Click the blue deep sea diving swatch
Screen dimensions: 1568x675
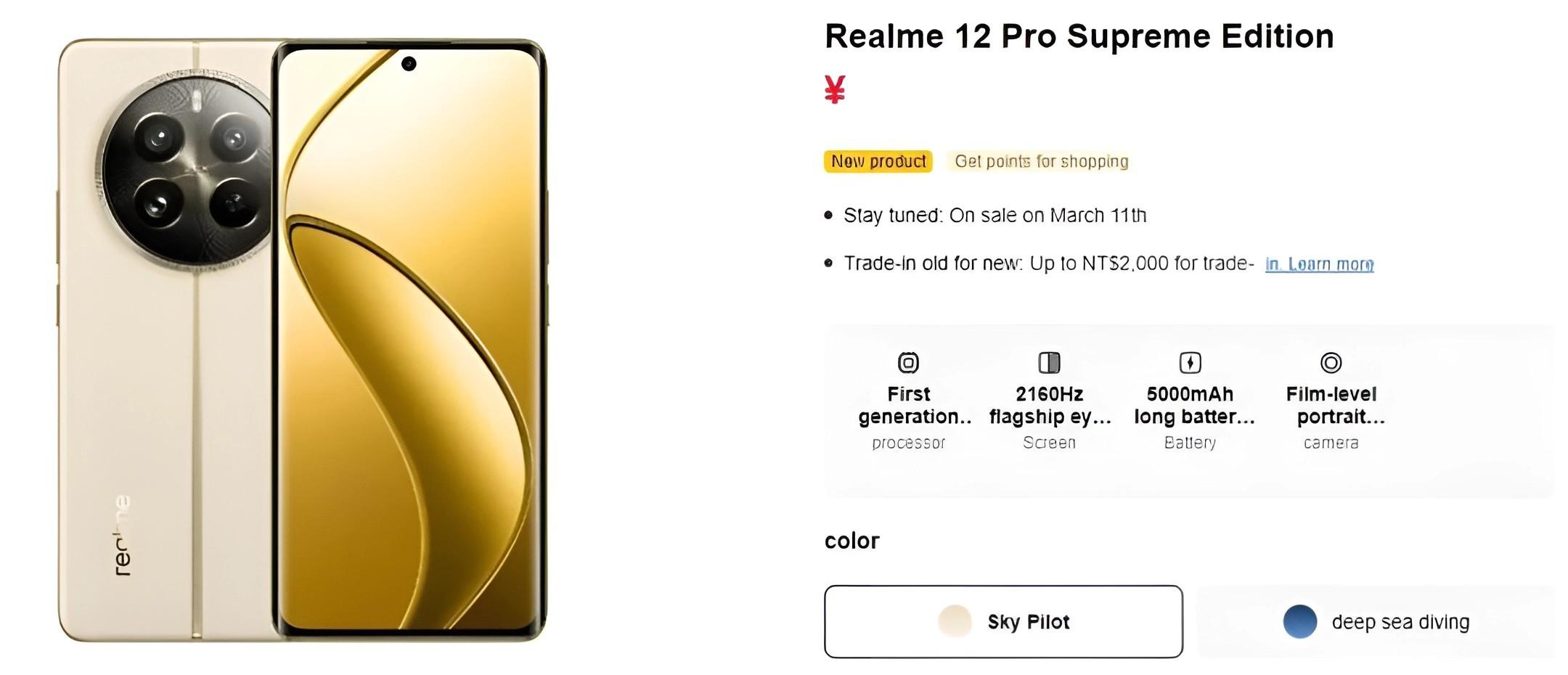pos(1299,621)
